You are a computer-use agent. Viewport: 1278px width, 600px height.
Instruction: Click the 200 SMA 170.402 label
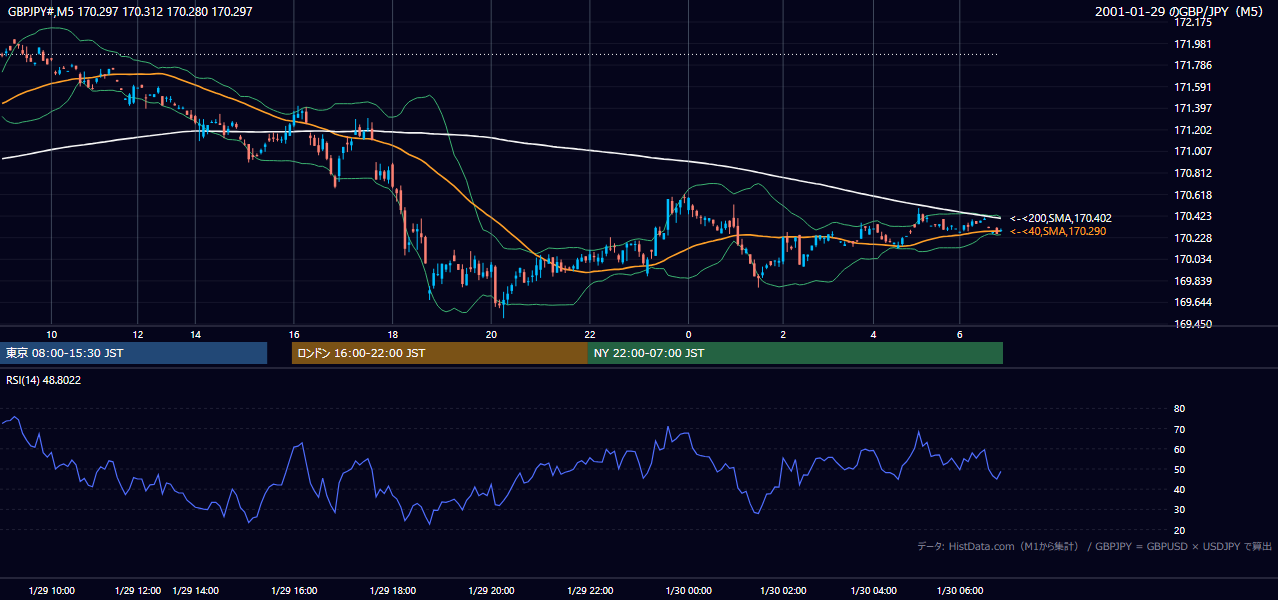(x=1061, y=218)
